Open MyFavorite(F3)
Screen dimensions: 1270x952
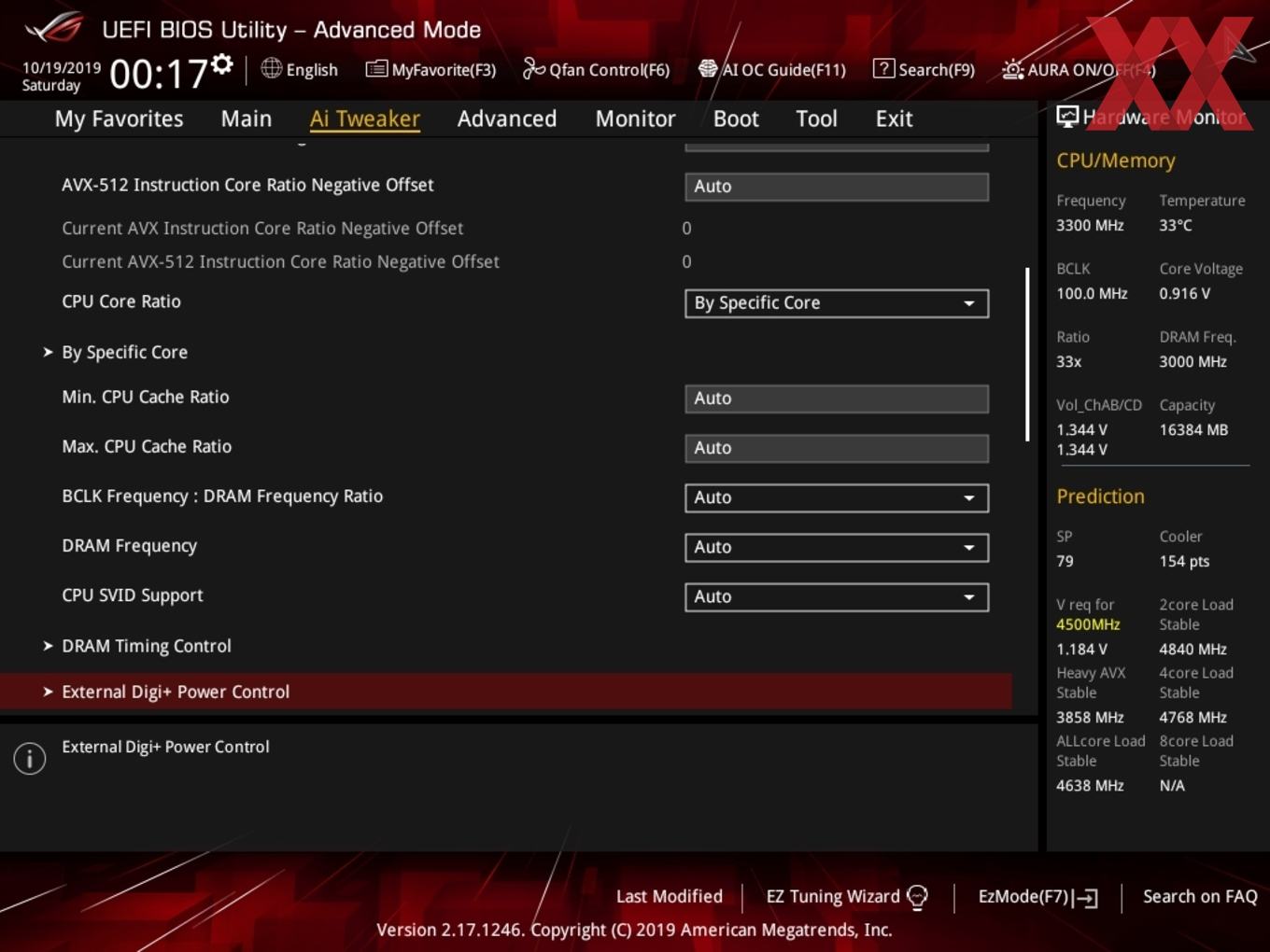[431, 69]
